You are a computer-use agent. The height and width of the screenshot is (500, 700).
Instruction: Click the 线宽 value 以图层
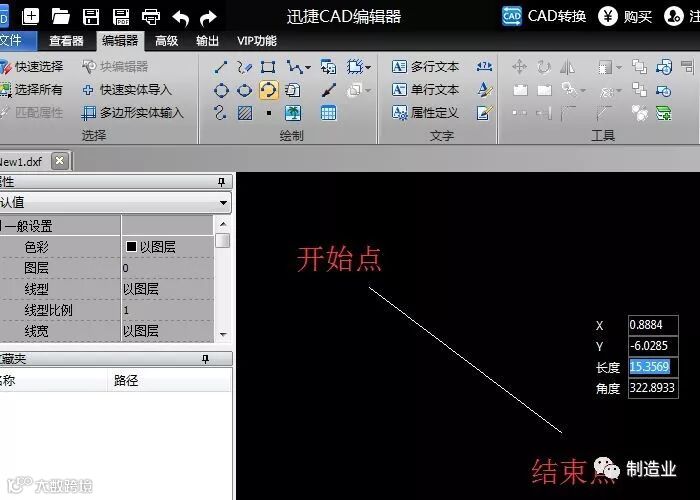click(167, 331)
